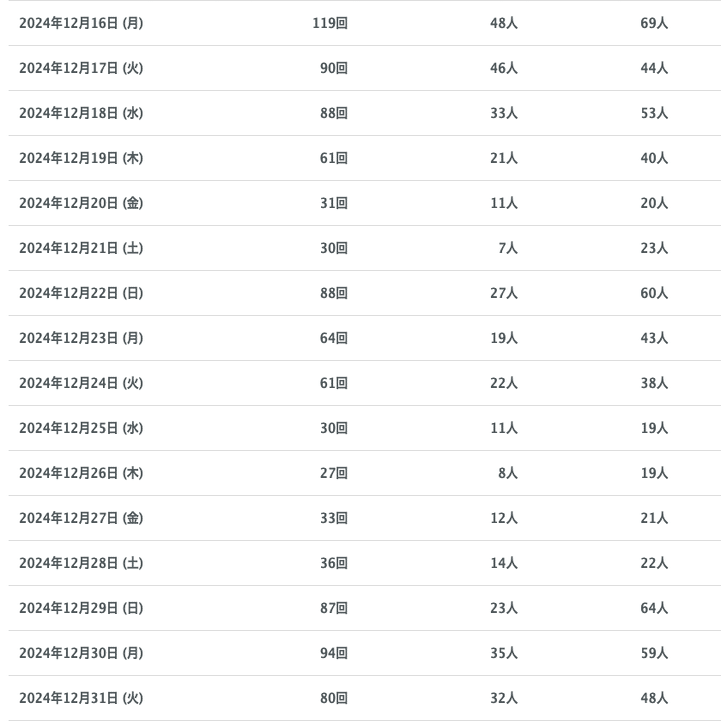Click 7人 in the December 21 row
Viewport: 721px width, 721px height.
tap(508, 248)
